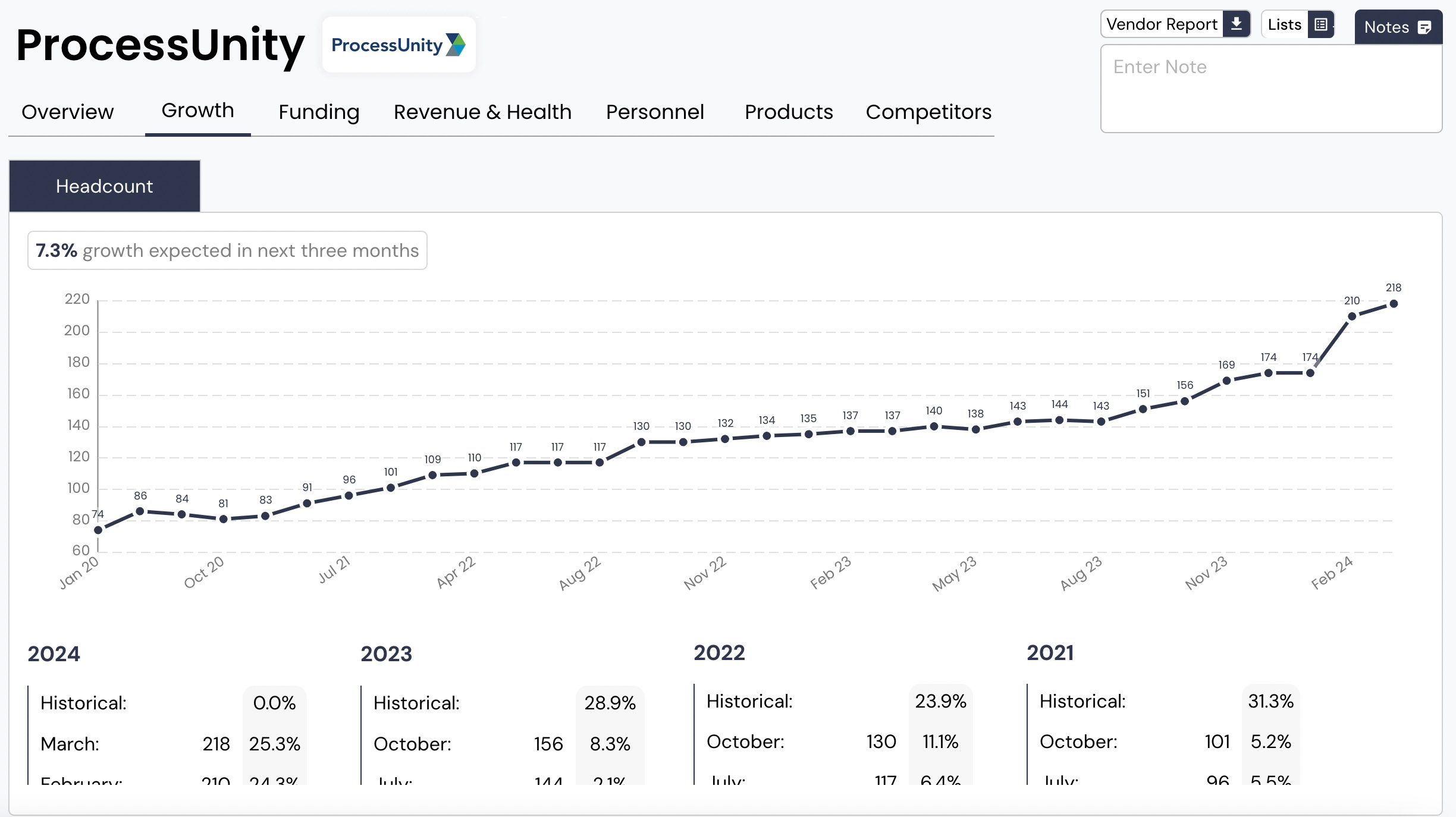
Task: Switch to the Funding tab
Action: (x=319, y=112)
